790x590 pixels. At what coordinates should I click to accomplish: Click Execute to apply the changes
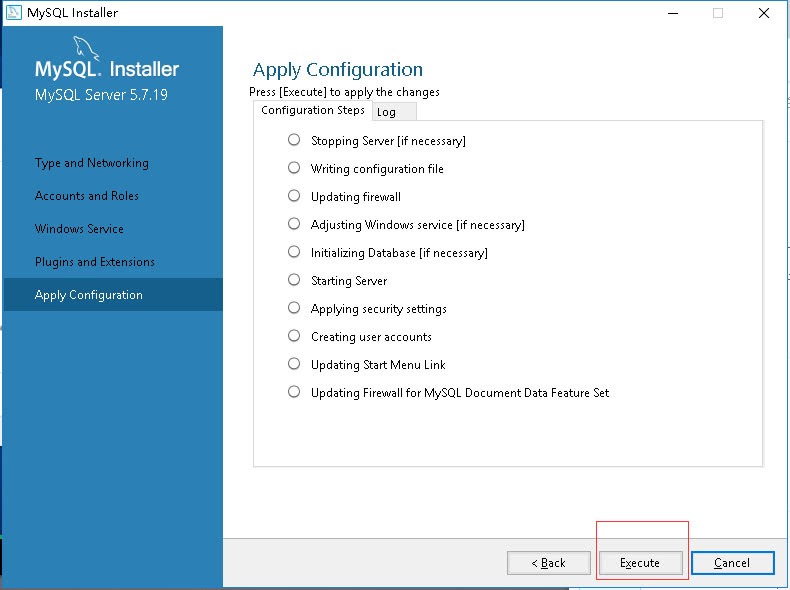point(640,563)
